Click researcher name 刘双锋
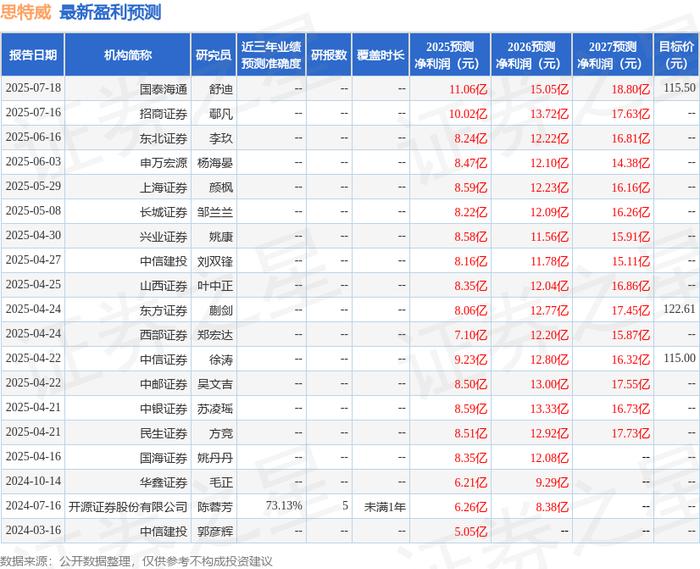The height and width of the screenshot is (569, 700). coord(215,261)
